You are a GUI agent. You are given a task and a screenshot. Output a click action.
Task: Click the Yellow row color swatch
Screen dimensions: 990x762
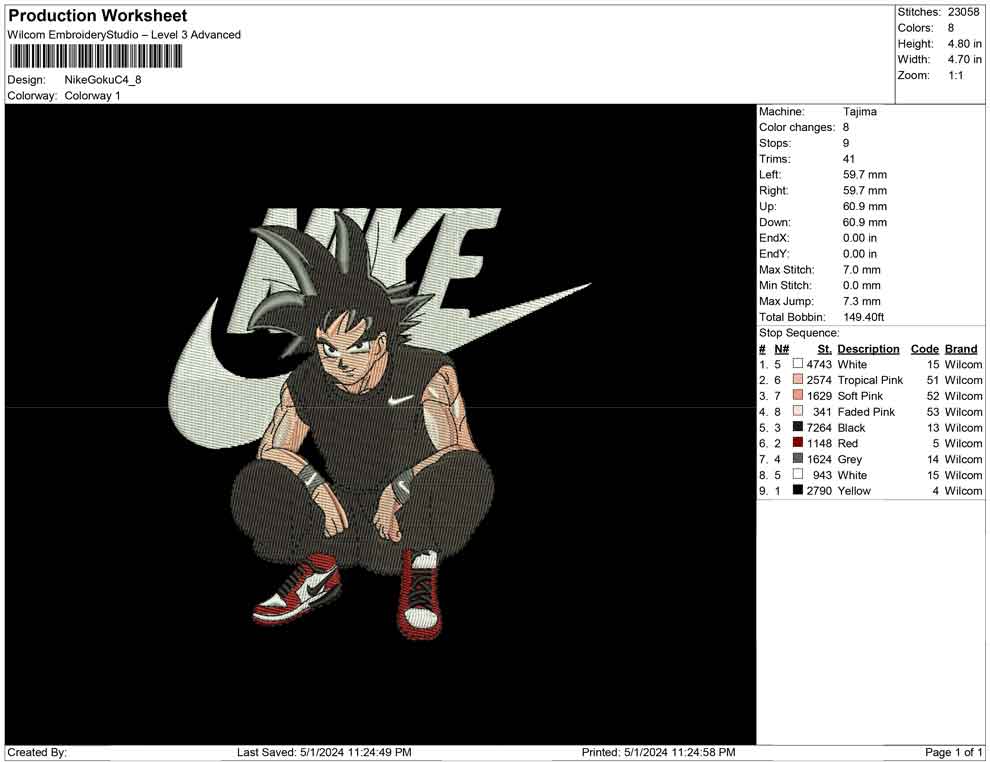click(x=797, y=490)
